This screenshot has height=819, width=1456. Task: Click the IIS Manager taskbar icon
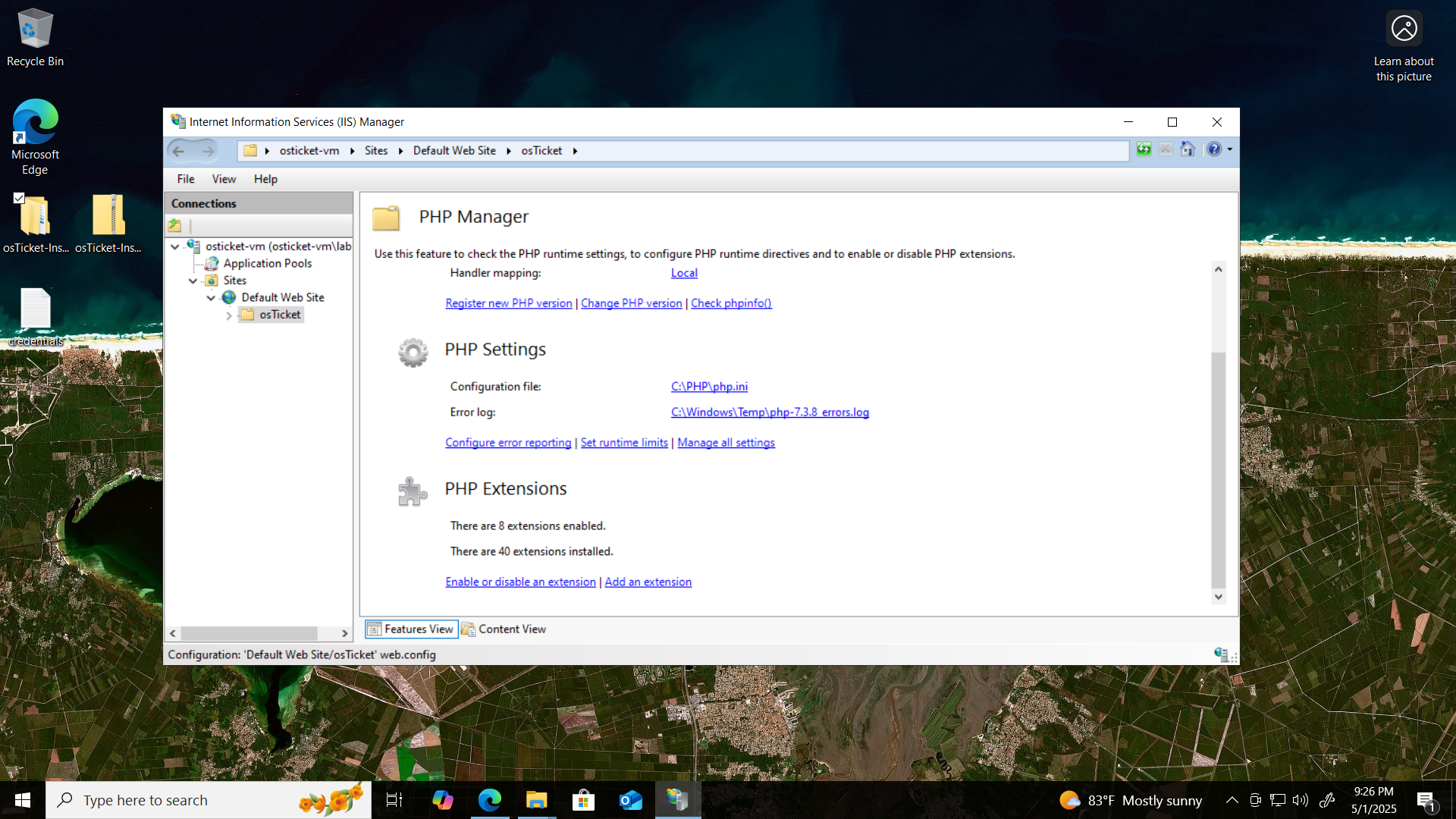click(678, 800)
